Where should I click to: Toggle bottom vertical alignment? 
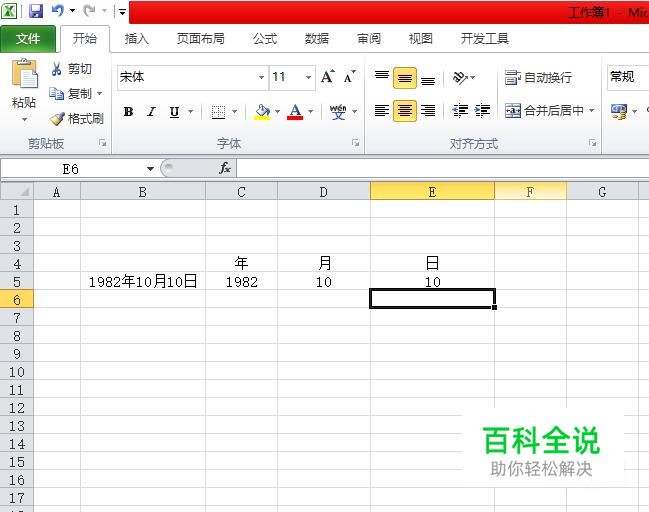[x=428, y=77]
